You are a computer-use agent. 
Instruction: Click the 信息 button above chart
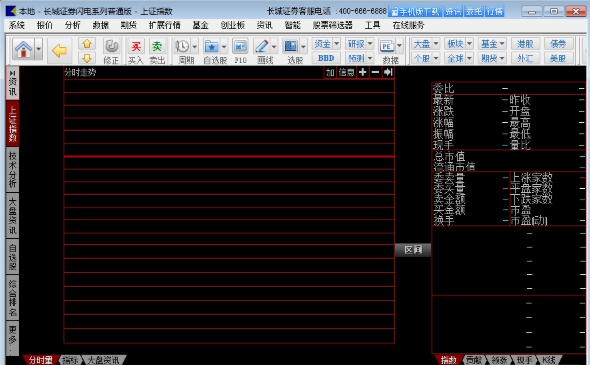[347, 72]
